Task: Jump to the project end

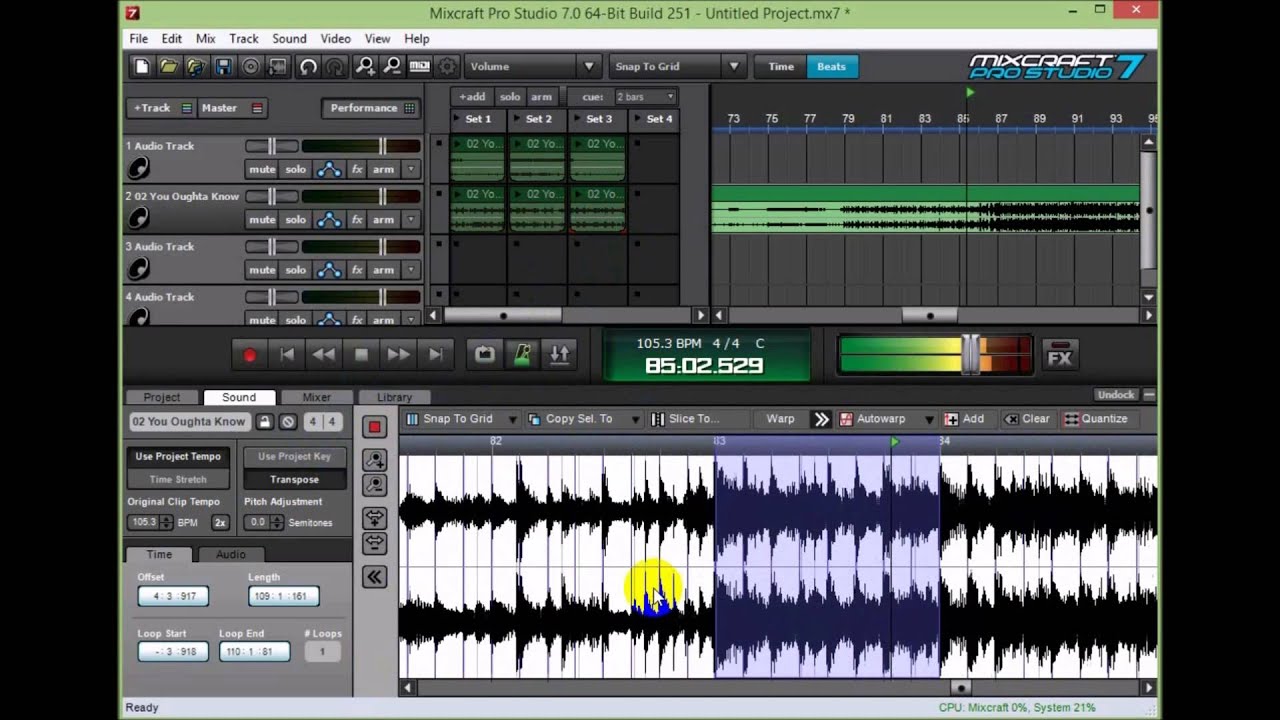Action: coord(436,355)
